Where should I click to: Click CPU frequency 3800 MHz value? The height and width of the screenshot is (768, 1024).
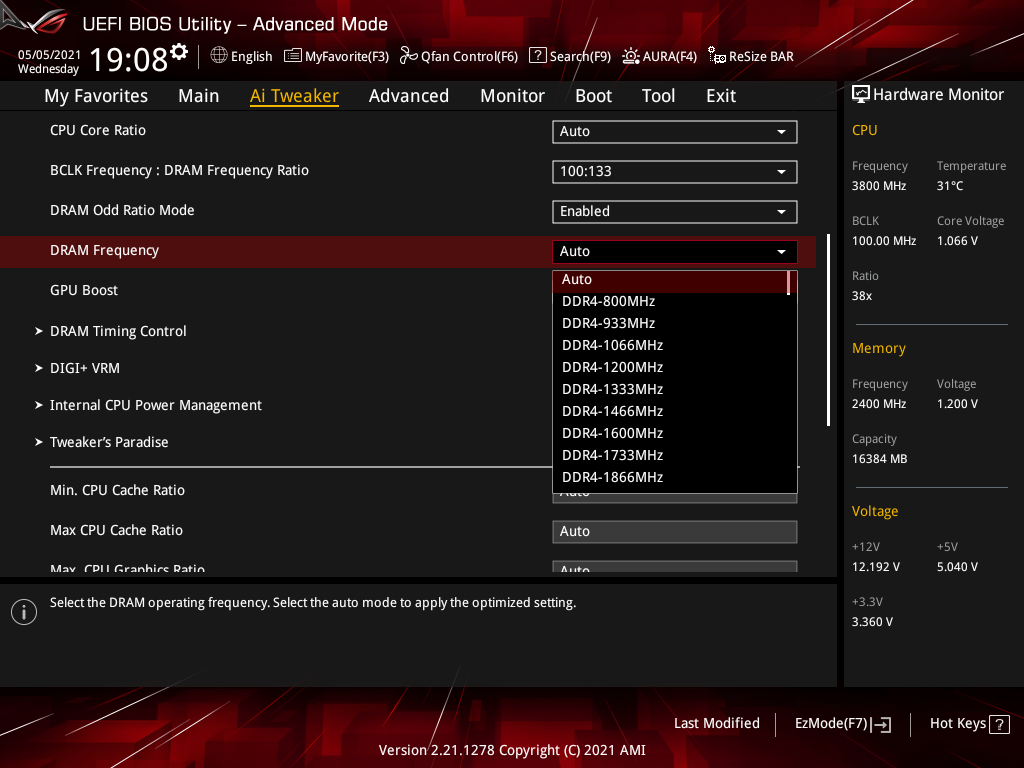[x=879, y=186]
